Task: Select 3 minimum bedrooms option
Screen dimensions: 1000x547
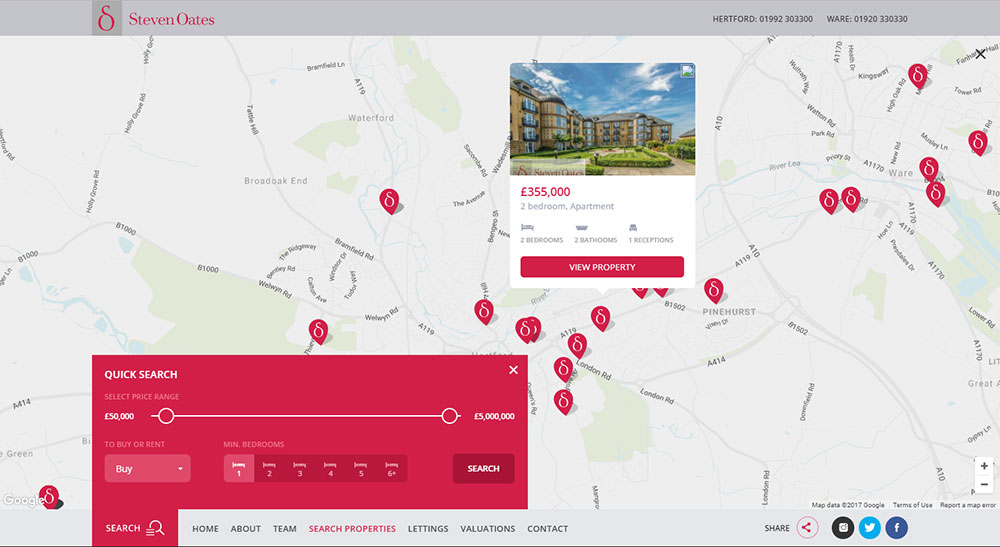Action: coord(299,468)
